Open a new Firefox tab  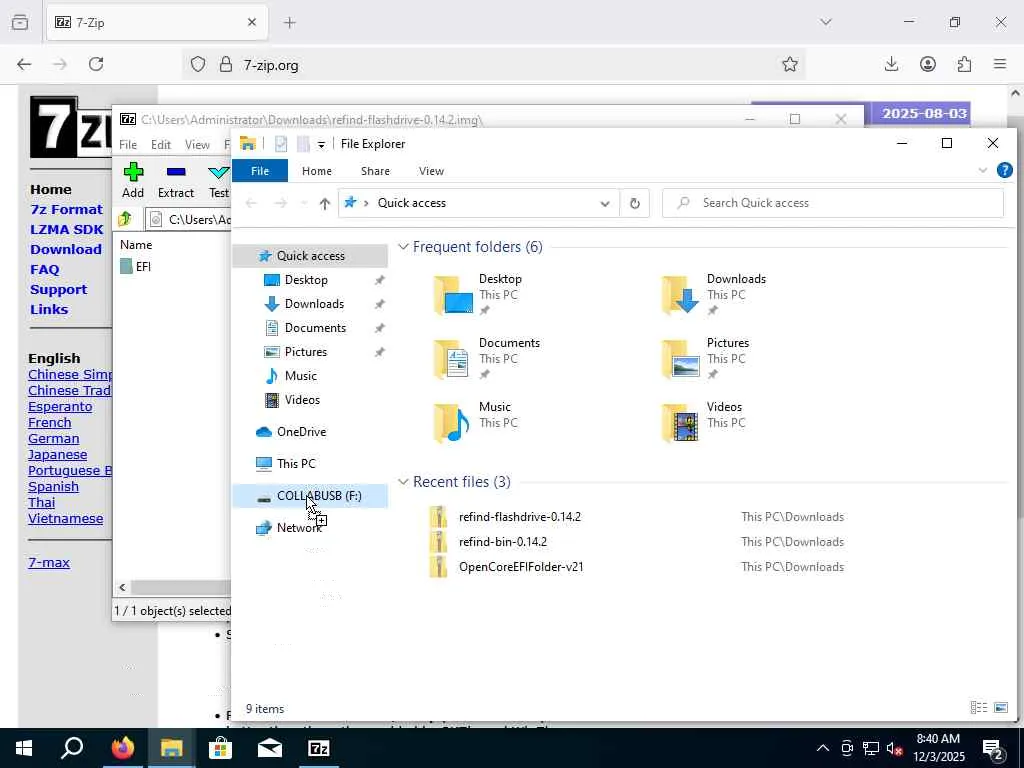pyautogui.click(x=290, y=23)
